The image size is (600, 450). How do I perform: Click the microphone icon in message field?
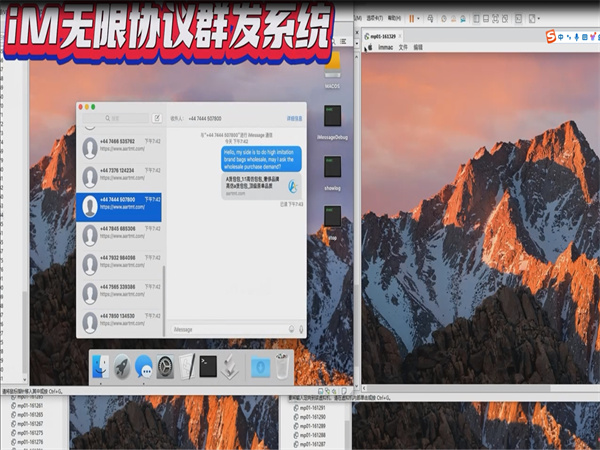301,328
